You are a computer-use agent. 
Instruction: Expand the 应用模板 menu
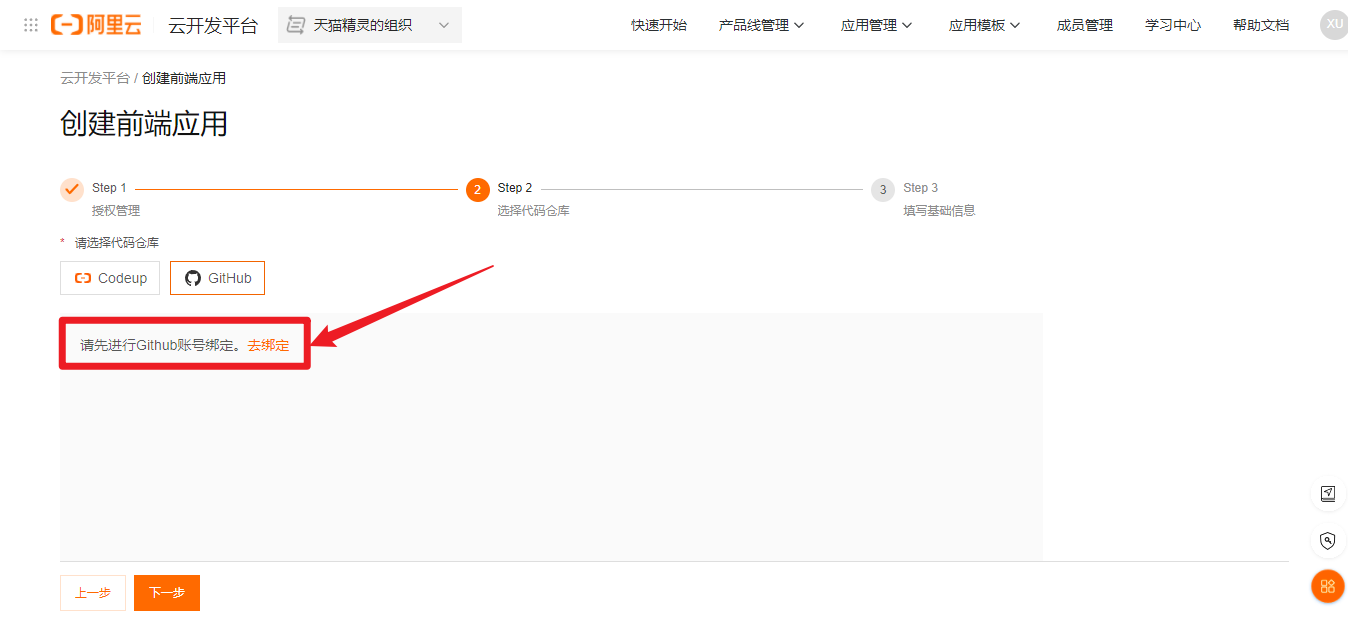pos(985,25)
